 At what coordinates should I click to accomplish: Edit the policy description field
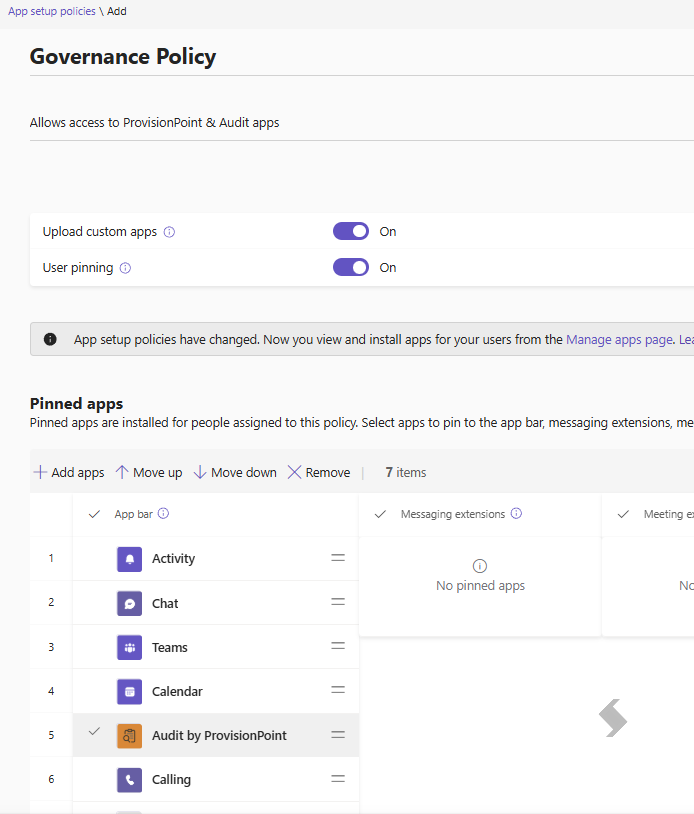pyautogui.click(x=362, y=123)
